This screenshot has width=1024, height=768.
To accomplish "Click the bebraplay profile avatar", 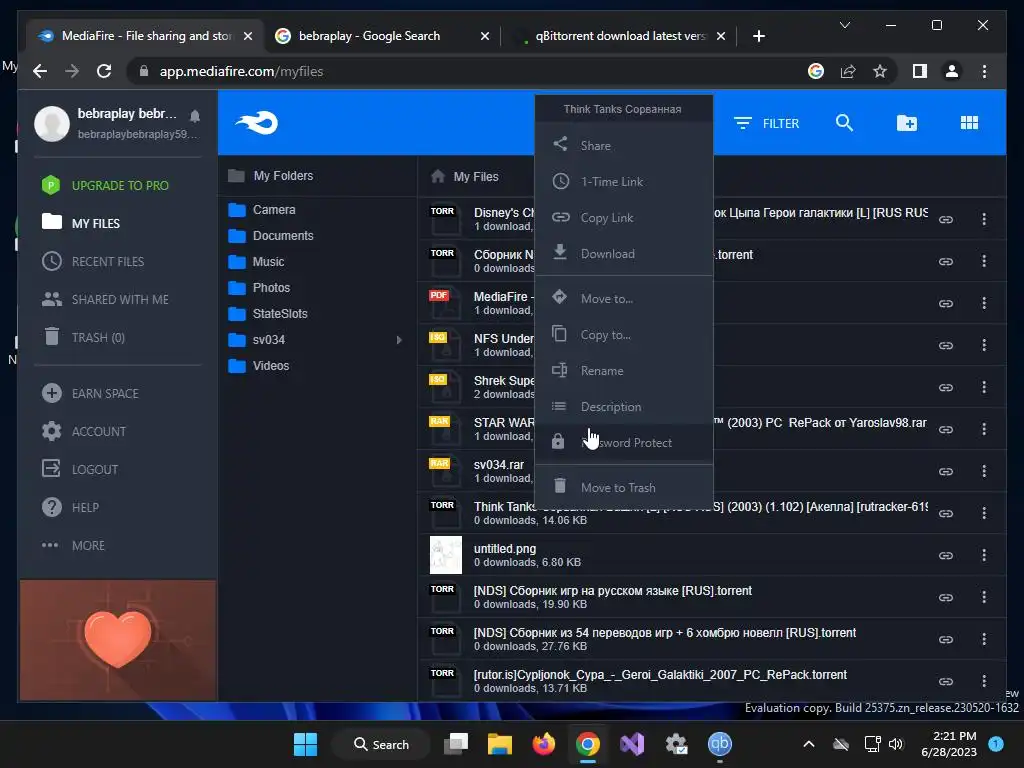I will [52, 123].
